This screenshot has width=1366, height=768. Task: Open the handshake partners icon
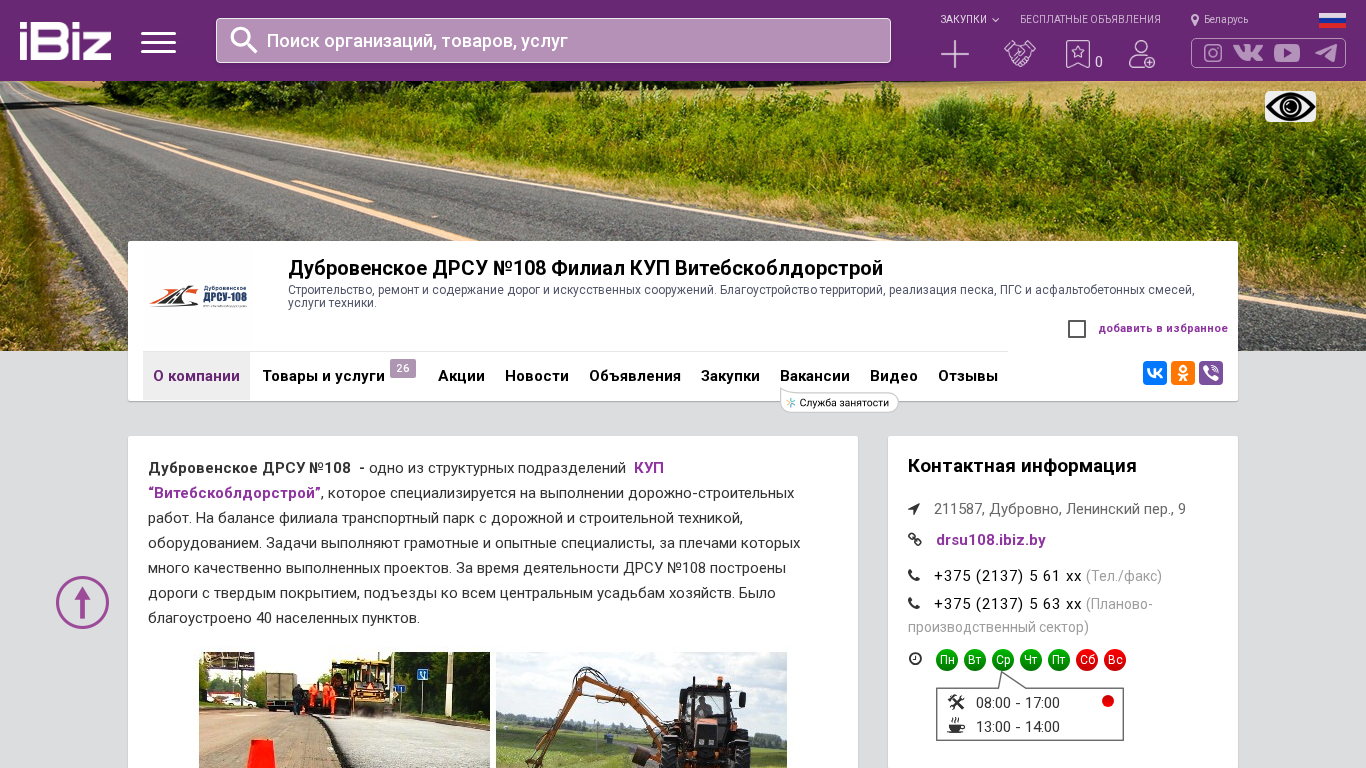click(x=1020, y=54)
